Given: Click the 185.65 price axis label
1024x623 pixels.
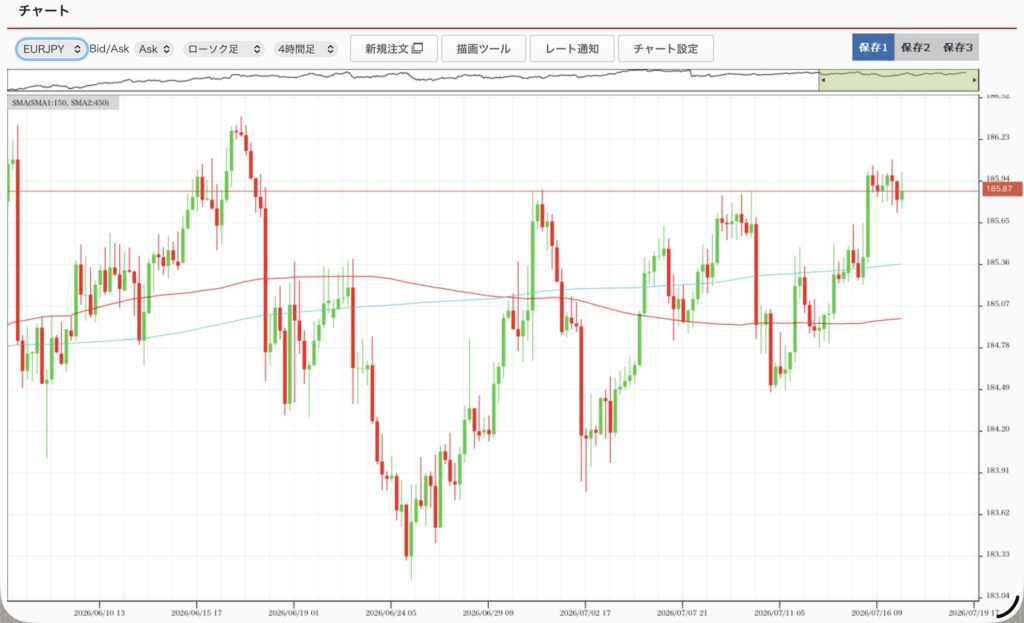Looking at the screenshot, I should pos(997,221).
